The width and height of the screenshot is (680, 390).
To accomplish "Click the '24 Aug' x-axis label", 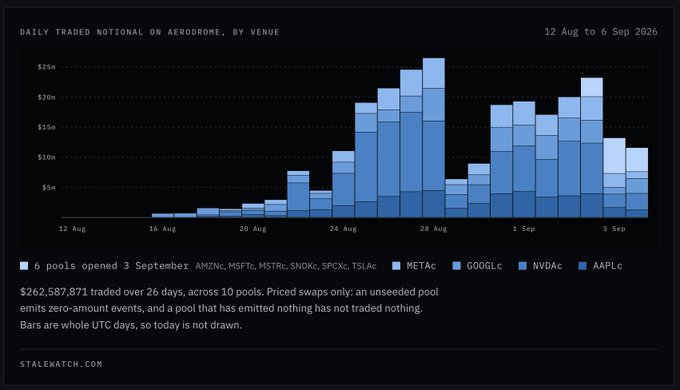I will point(343,229).
